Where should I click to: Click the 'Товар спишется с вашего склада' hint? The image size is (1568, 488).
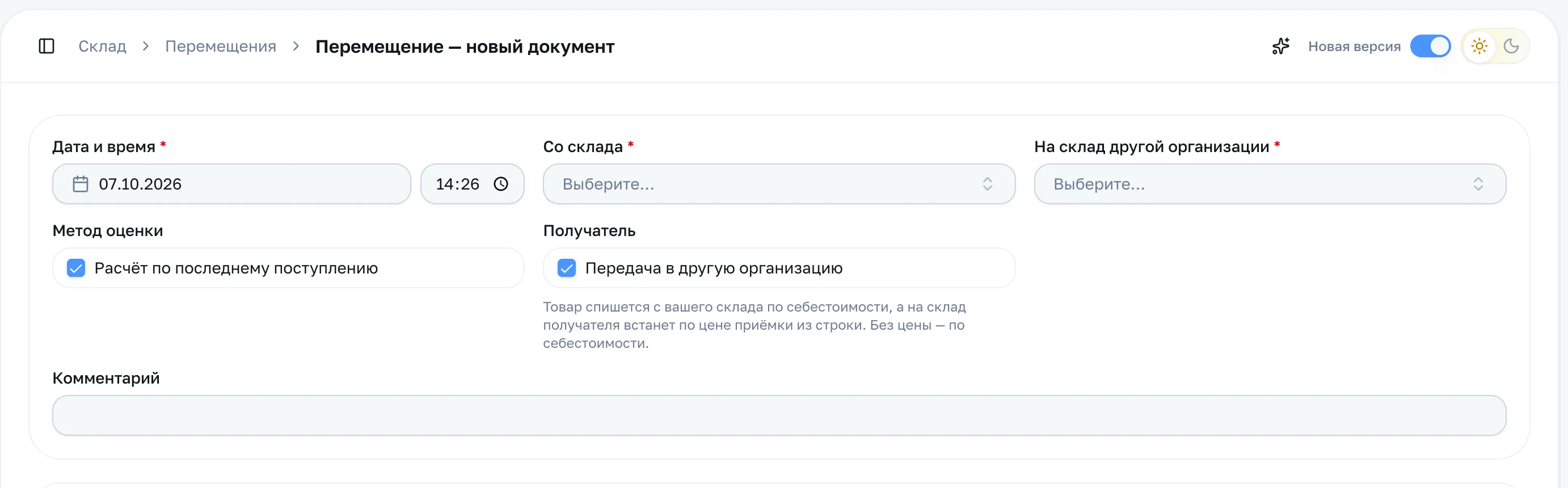(x=754, y=325)
